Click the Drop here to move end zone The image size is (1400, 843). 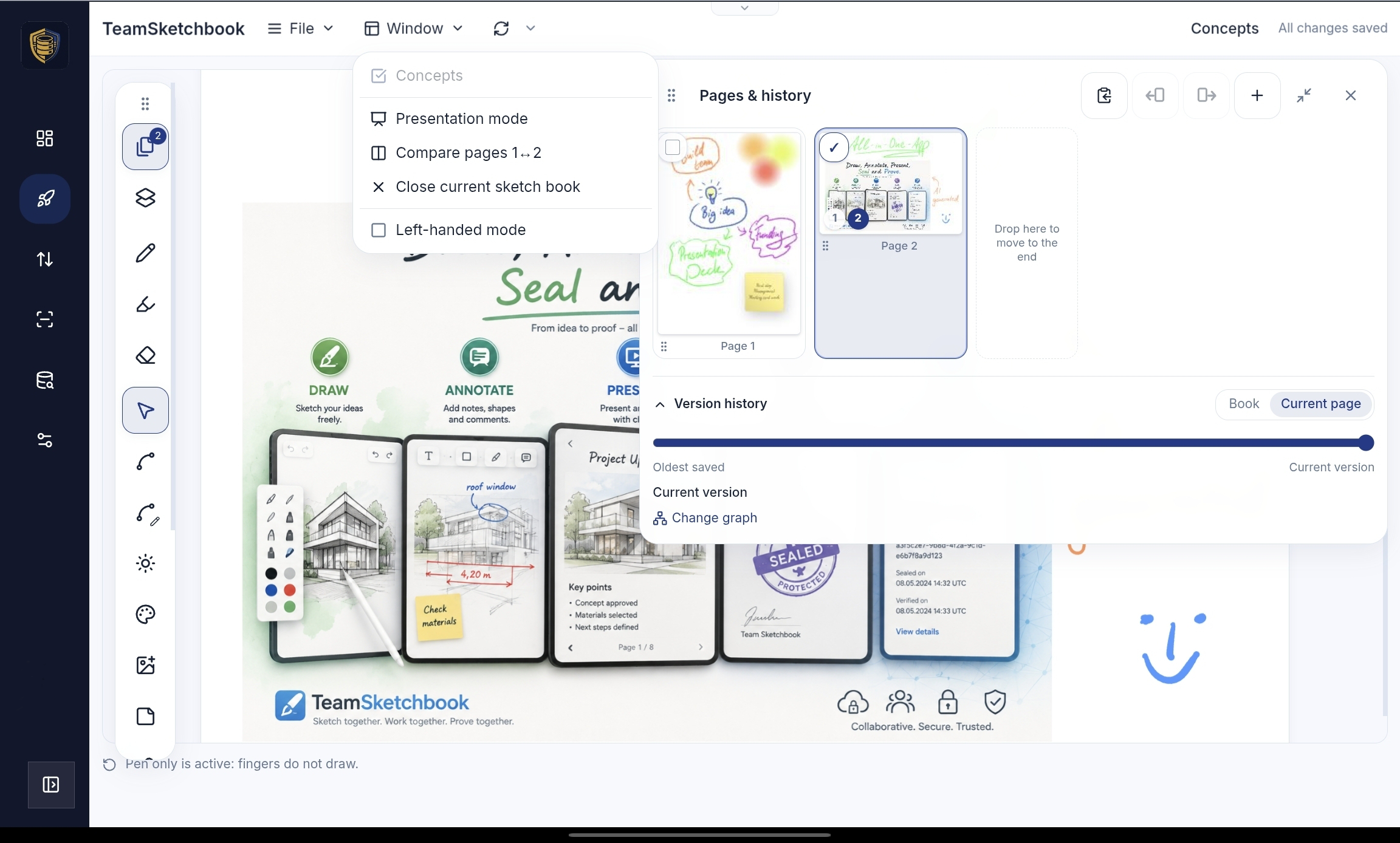1027,243
